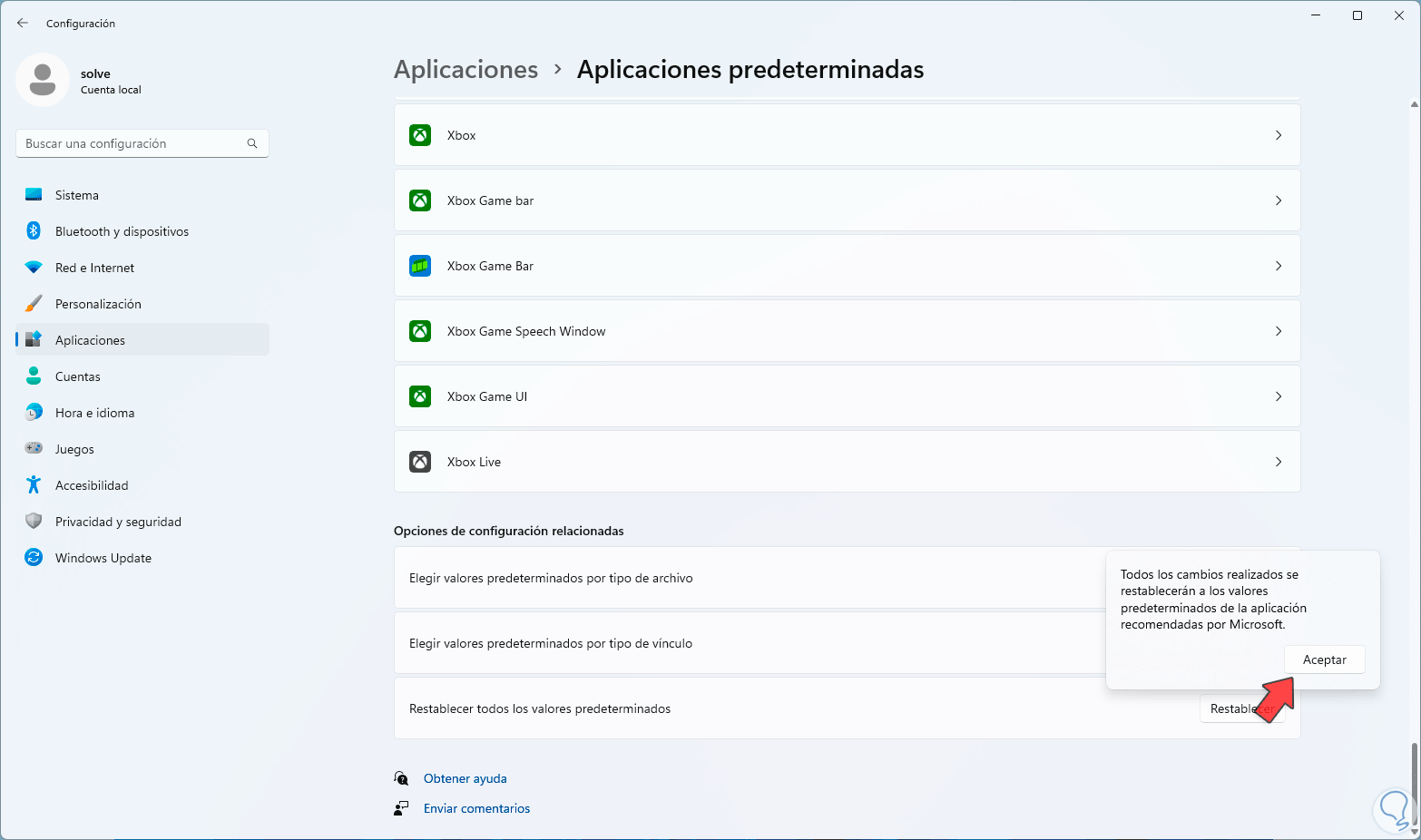The image size is (1421, 840).
Task: Expand the Xbox Game Speech Window entry
Action: [x=1278, y=331]
